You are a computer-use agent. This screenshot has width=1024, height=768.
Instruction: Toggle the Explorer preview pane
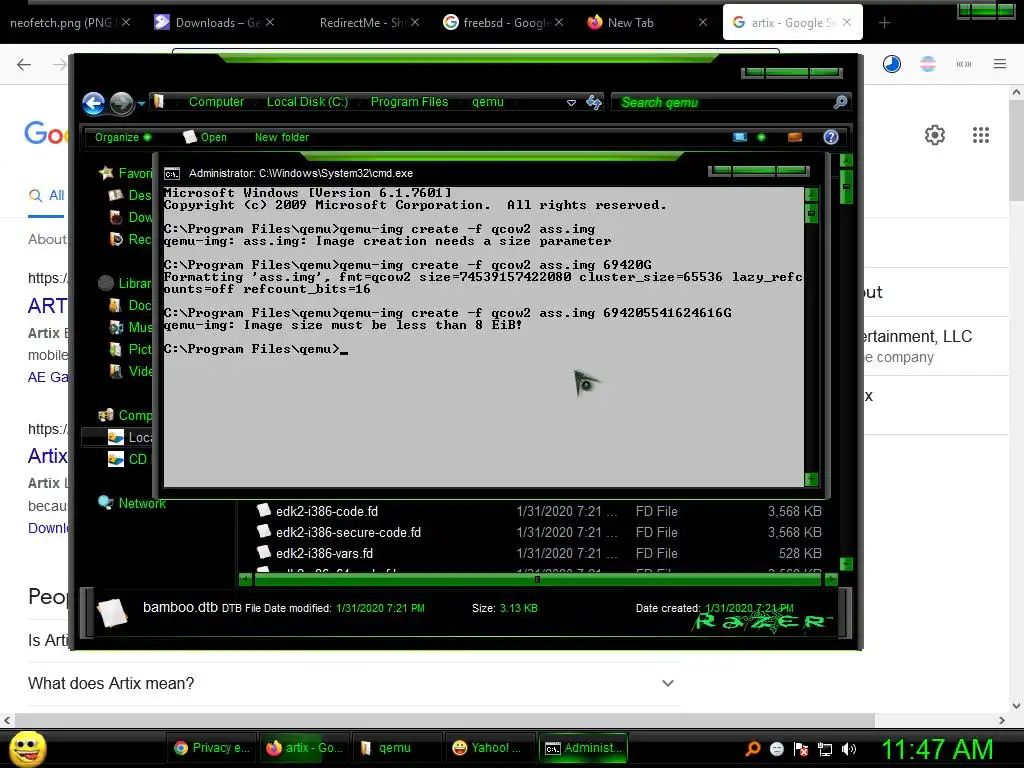(795, 137)
